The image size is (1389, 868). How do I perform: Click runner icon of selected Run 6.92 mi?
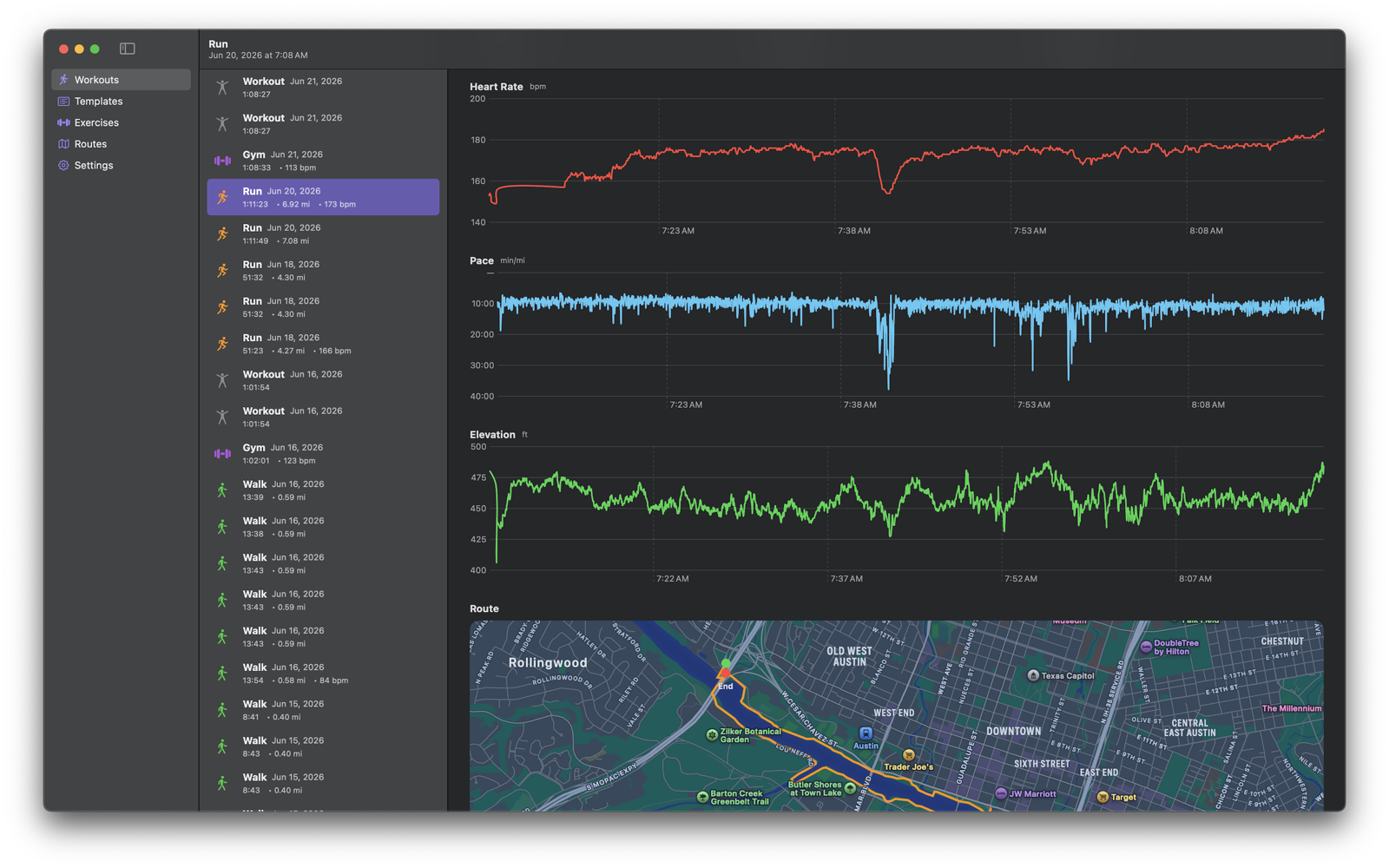point(222,197)
